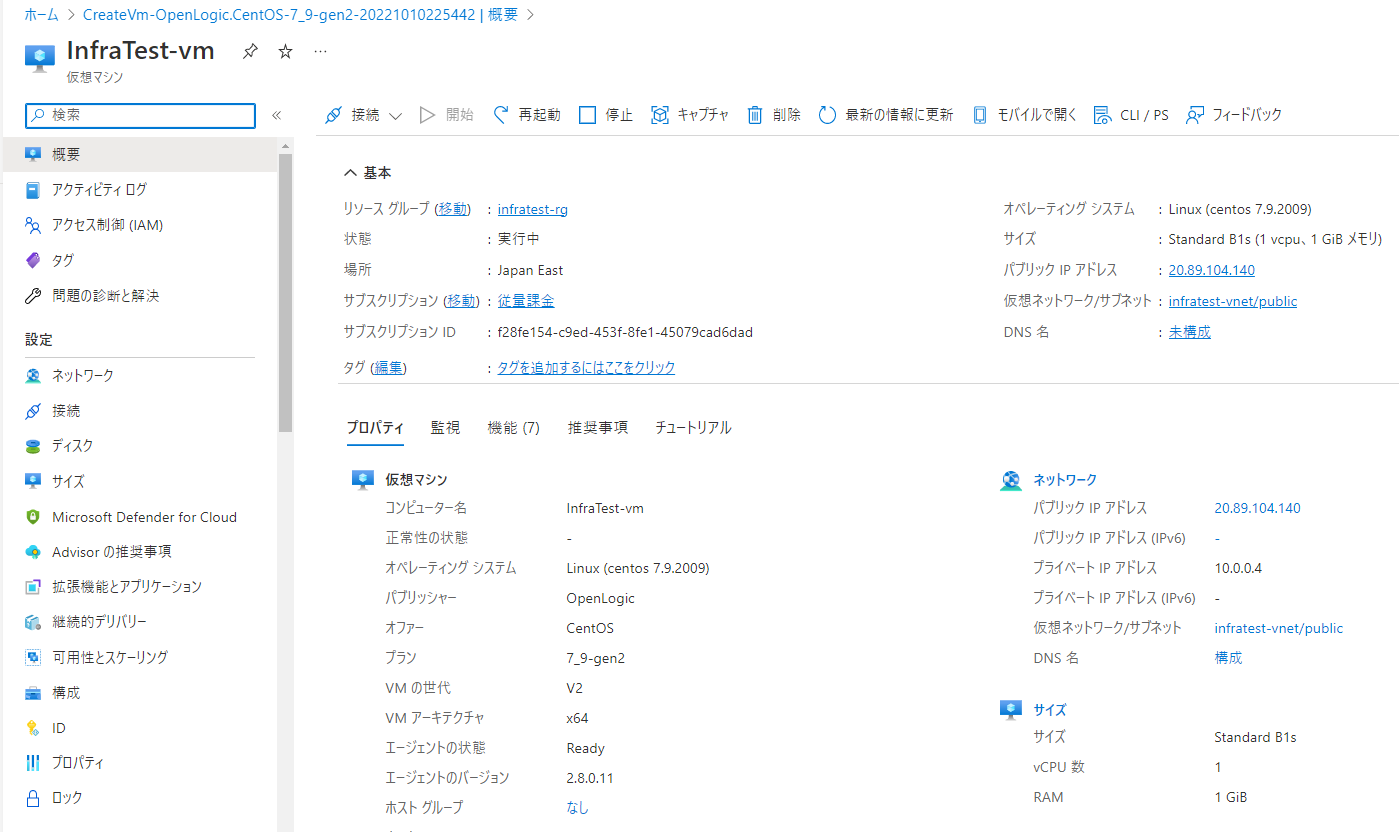Click the なし link for ホスト グループ
Image resolution: width=1399 pixels, height=832 pixels.
[x=578, y=807]
